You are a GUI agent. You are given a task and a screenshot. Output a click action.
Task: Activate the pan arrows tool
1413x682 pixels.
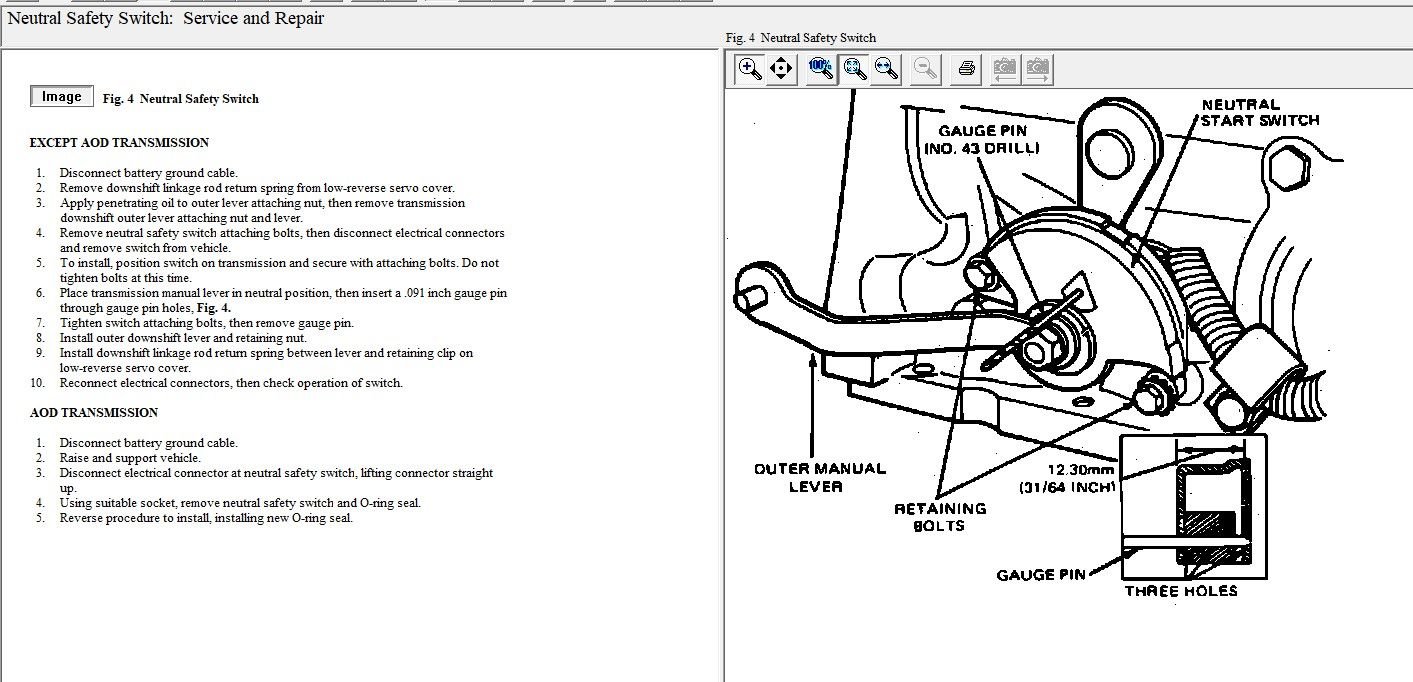[x=781, y=68]
